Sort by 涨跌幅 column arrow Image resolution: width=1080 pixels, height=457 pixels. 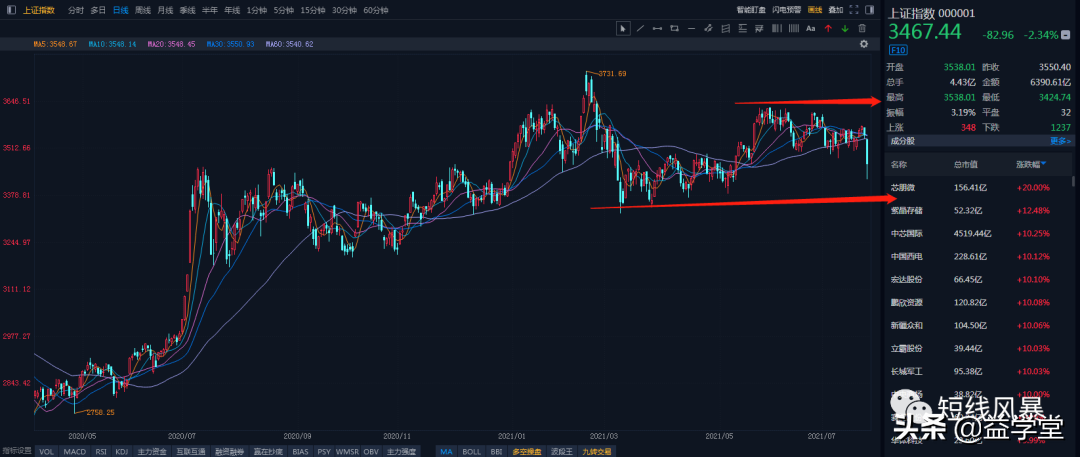1045,164
